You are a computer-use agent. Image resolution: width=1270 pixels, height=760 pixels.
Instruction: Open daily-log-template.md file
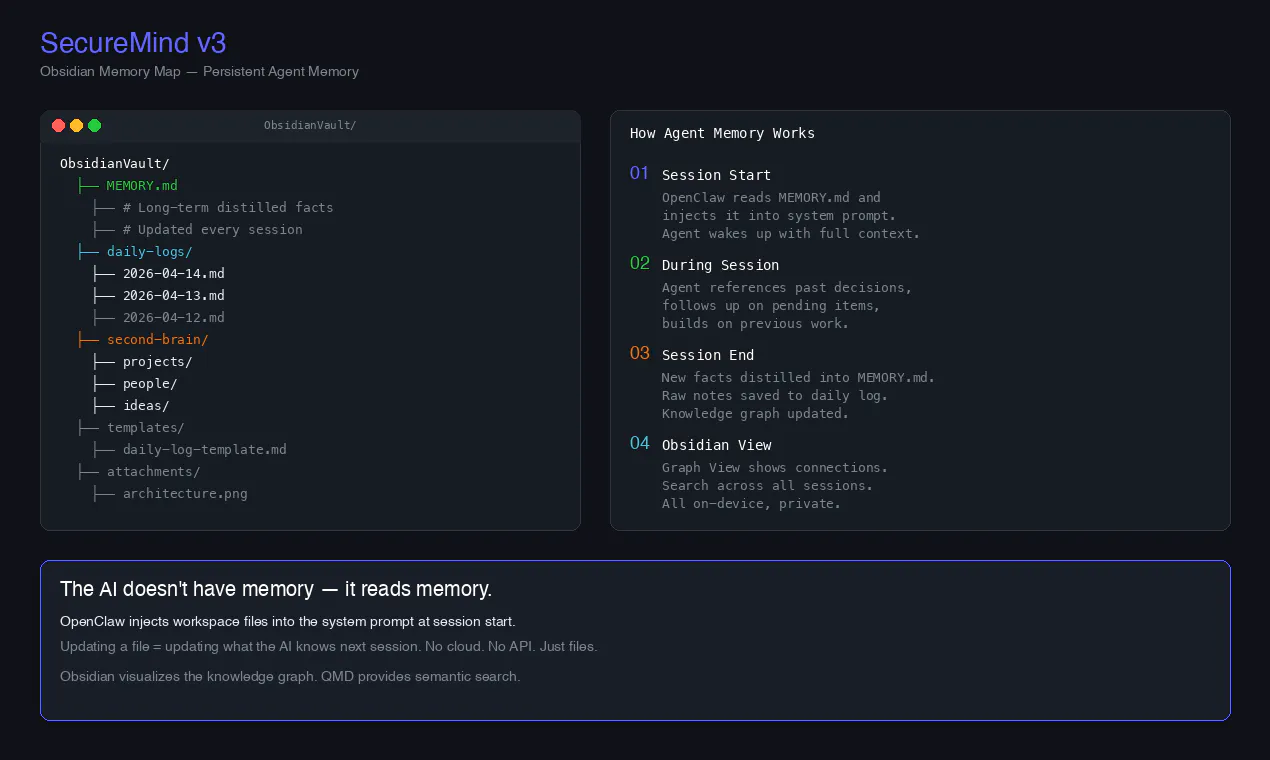pos(205,449)
